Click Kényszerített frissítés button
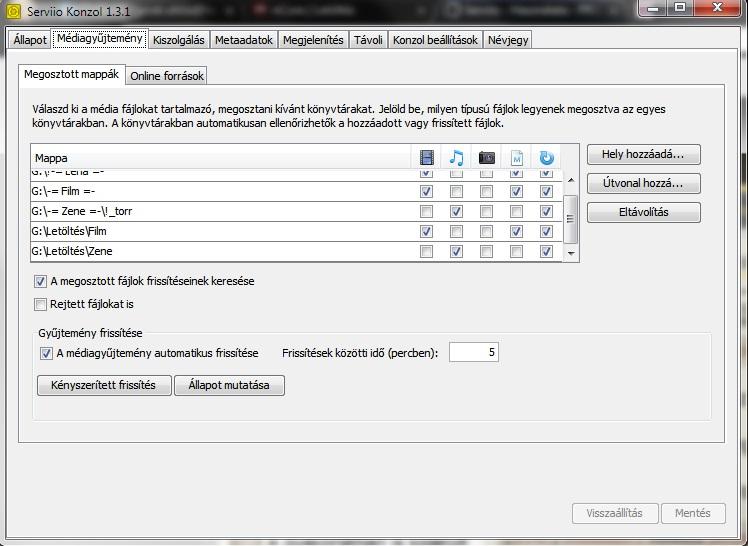The width and height of the screenshot is (748, 546). click(x=104, y=385)
